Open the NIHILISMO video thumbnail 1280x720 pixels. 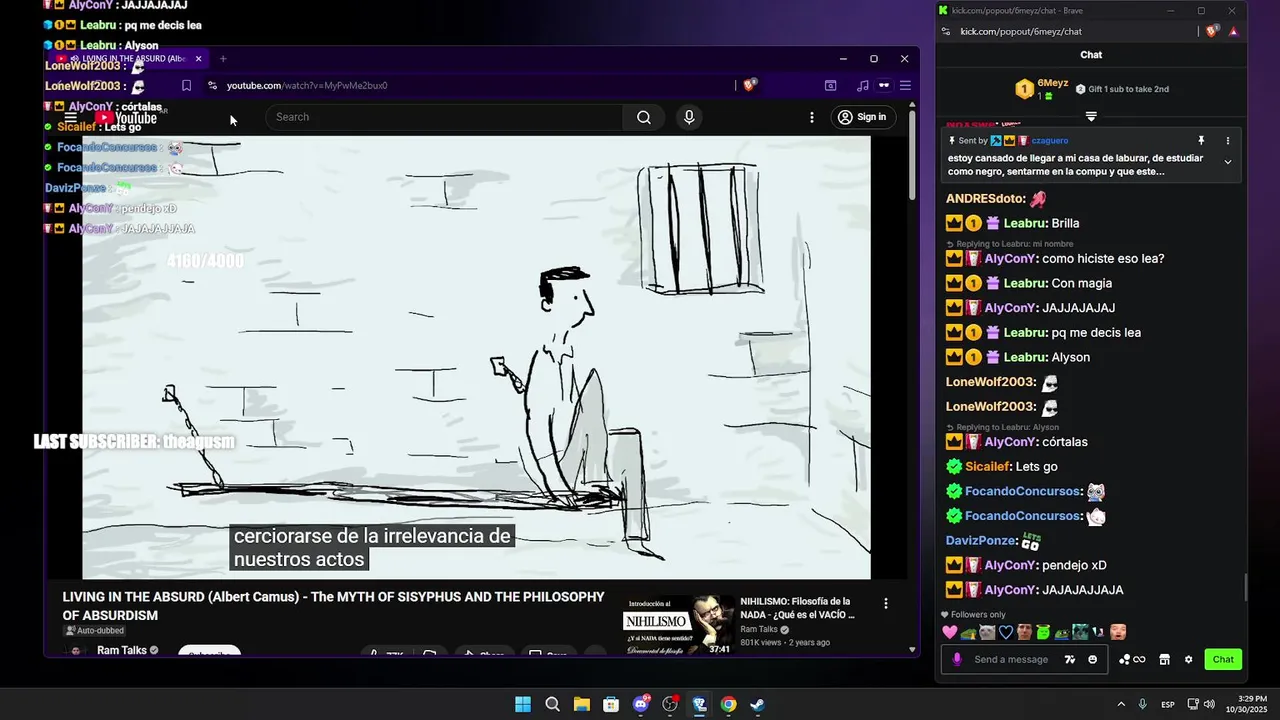point(679,626)
